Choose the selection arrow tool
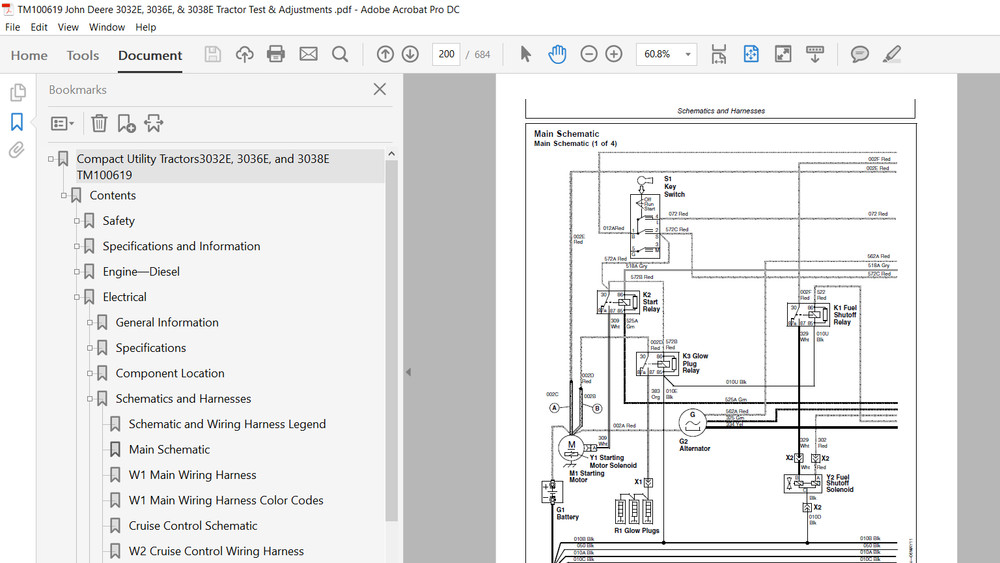 [526, 54]
